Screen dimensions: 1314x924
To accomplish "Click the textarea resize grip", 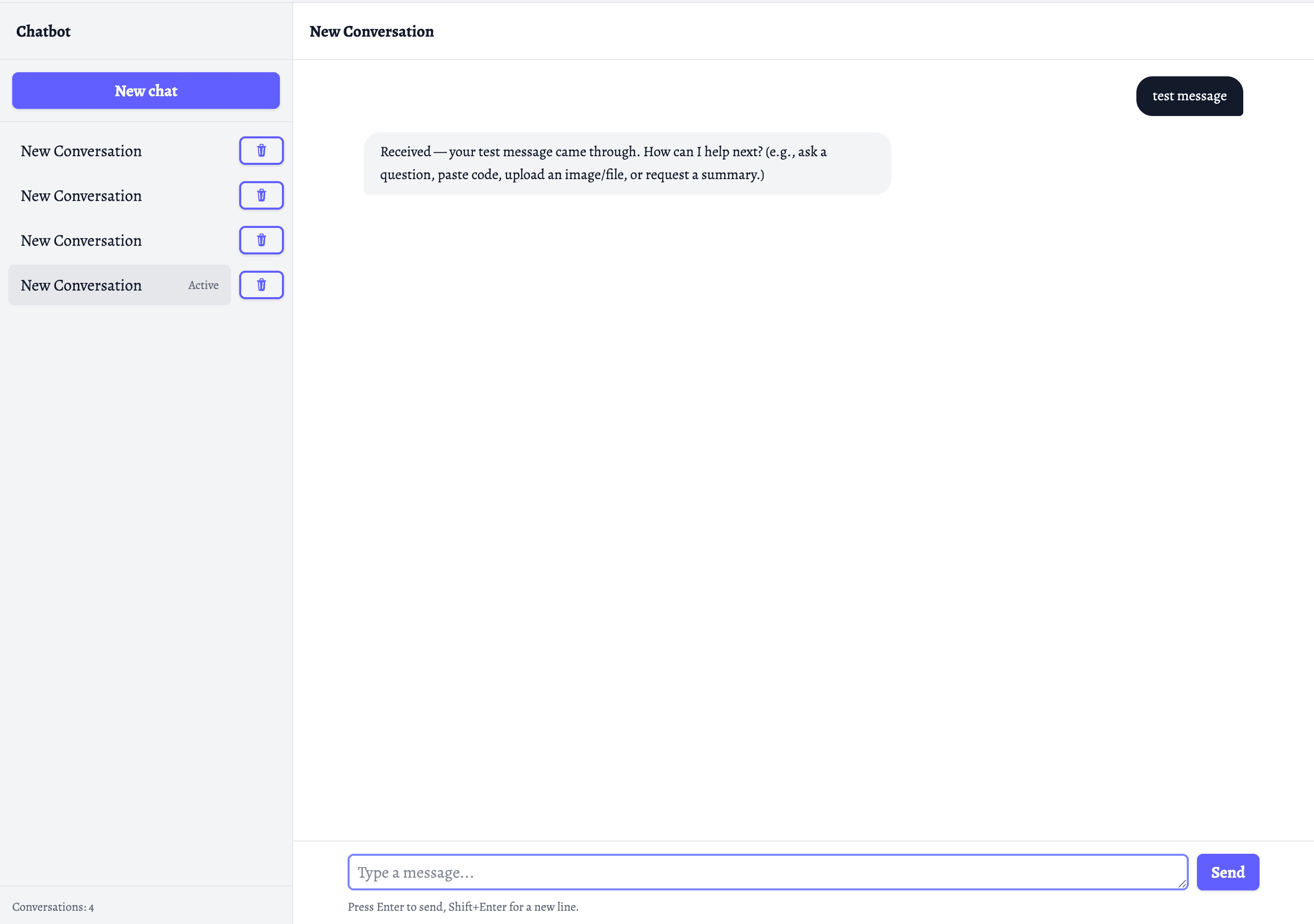I will pyautogui.click(x=1184, y=884).
